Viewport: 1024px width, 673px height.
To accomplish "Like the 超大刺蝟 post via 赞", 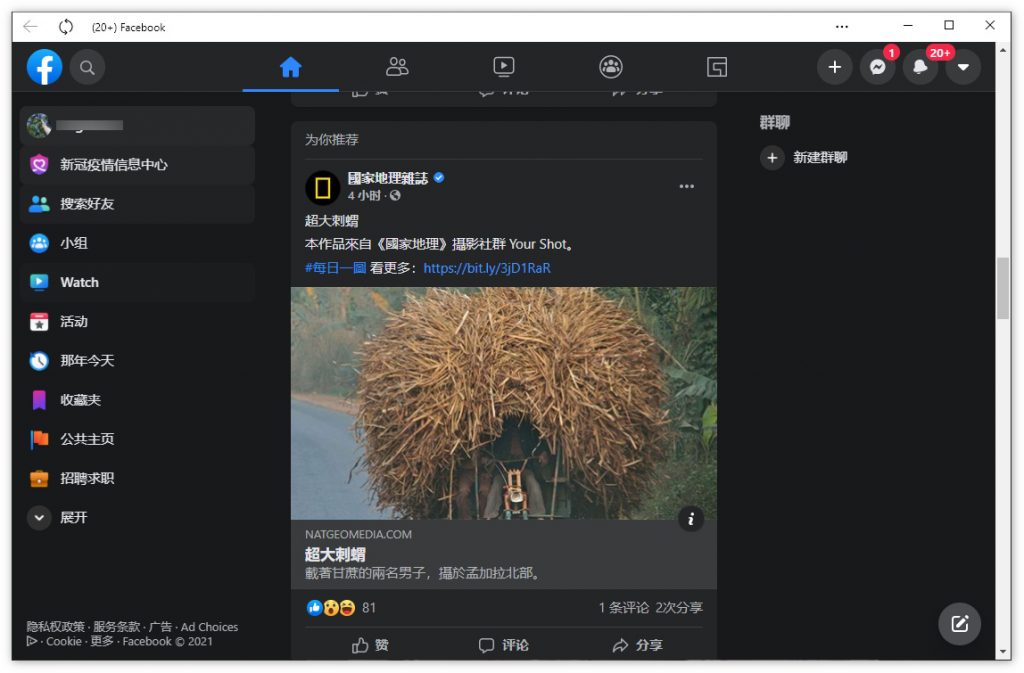I will [x=370, y=645].
